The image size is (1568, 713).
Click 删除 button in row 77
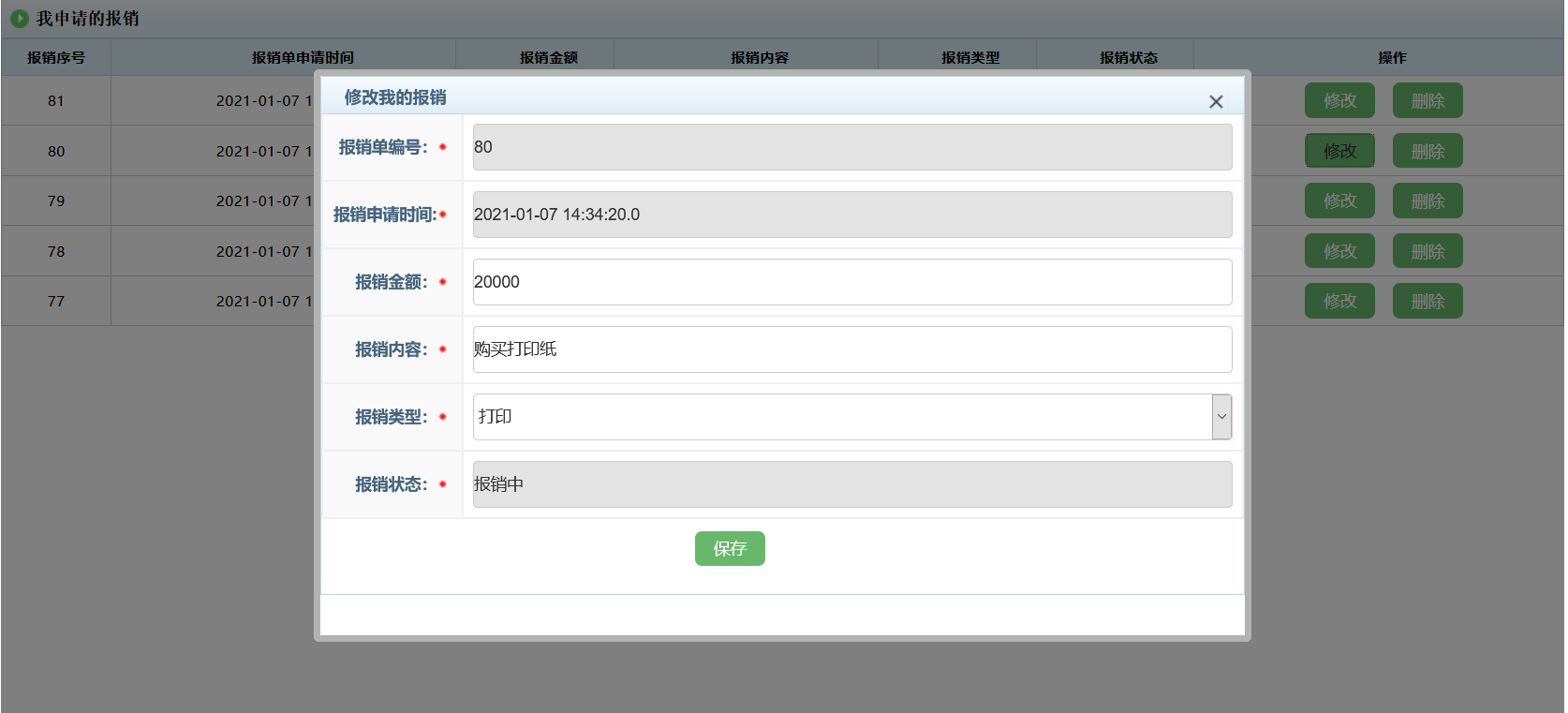click(x=1427, y=301)
